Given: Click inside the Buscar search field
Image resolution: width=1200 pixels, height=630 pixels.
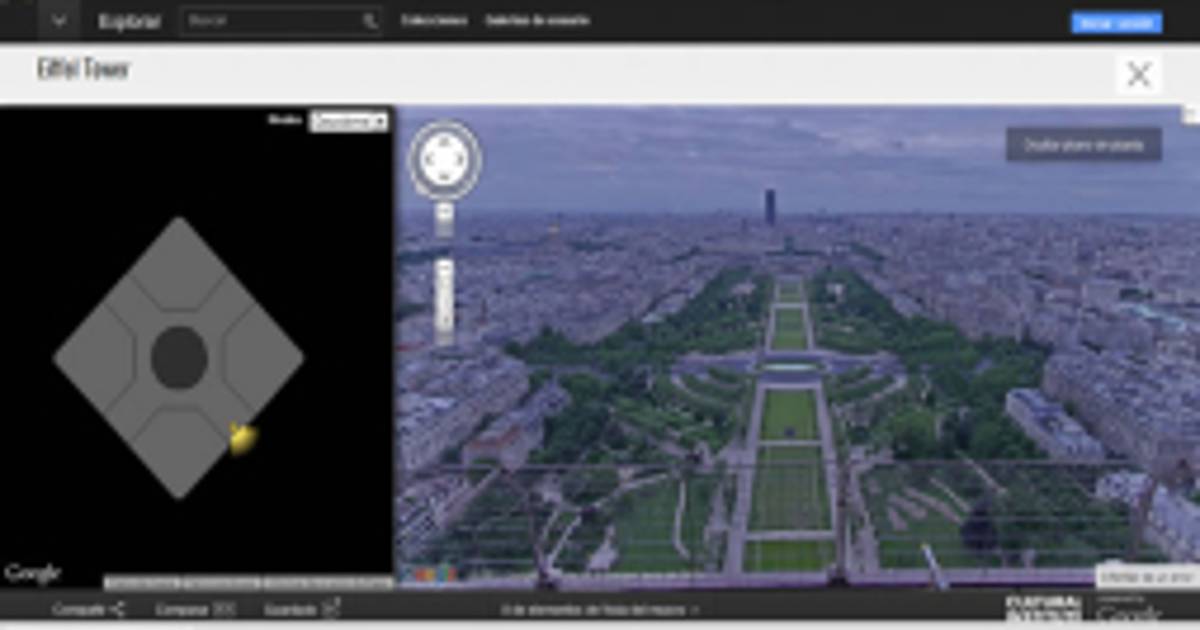Looking at the screenshot, I should tap(270, 21).
